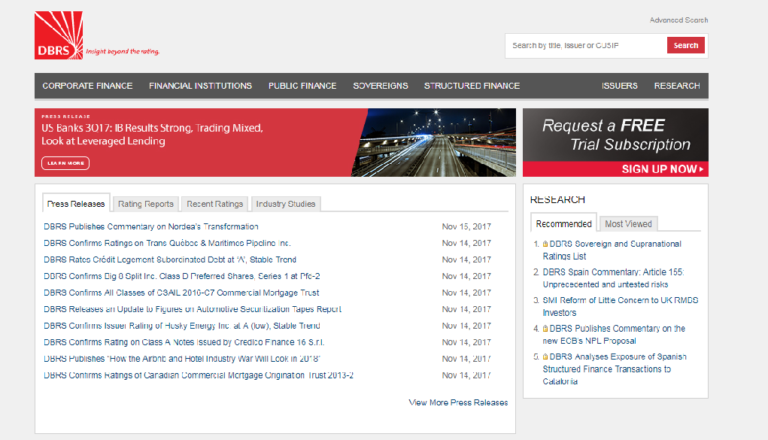The height and width of the screenshot is (440, 768).
Task: Click the Nov 15, 2017 date text
Action: click(466, 227)
